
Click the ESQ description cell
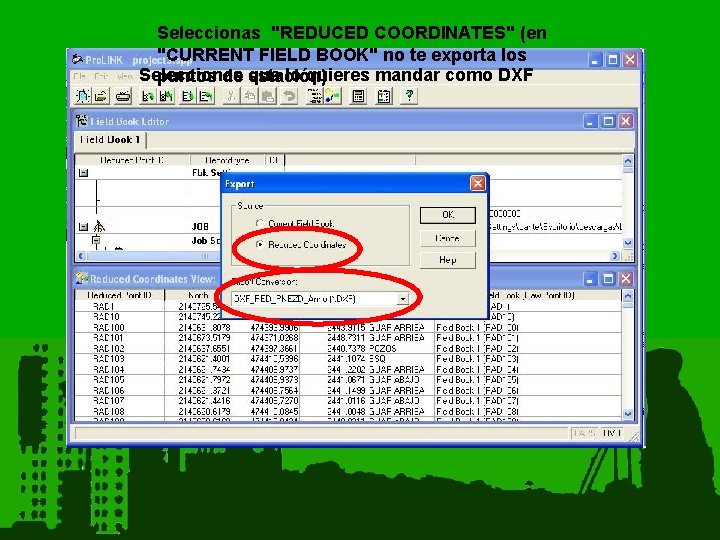pos(377,359)
